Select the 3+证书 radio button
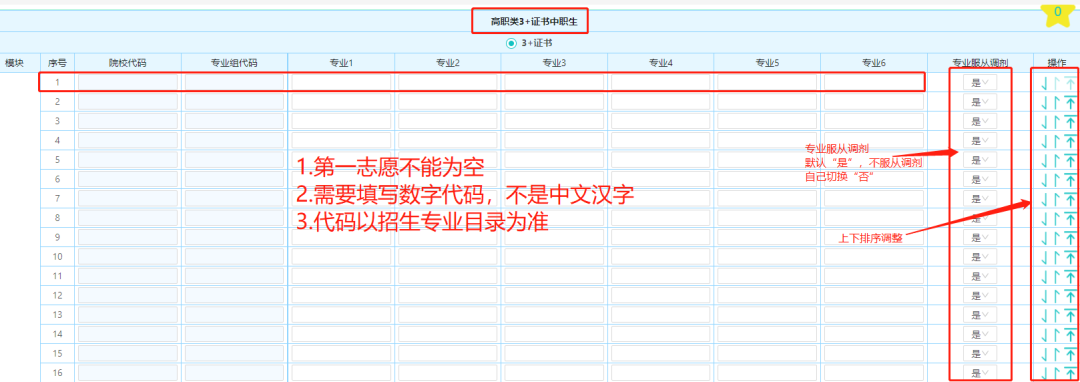The height and width of the screenshot is (382, 1080). pos(511,43)
